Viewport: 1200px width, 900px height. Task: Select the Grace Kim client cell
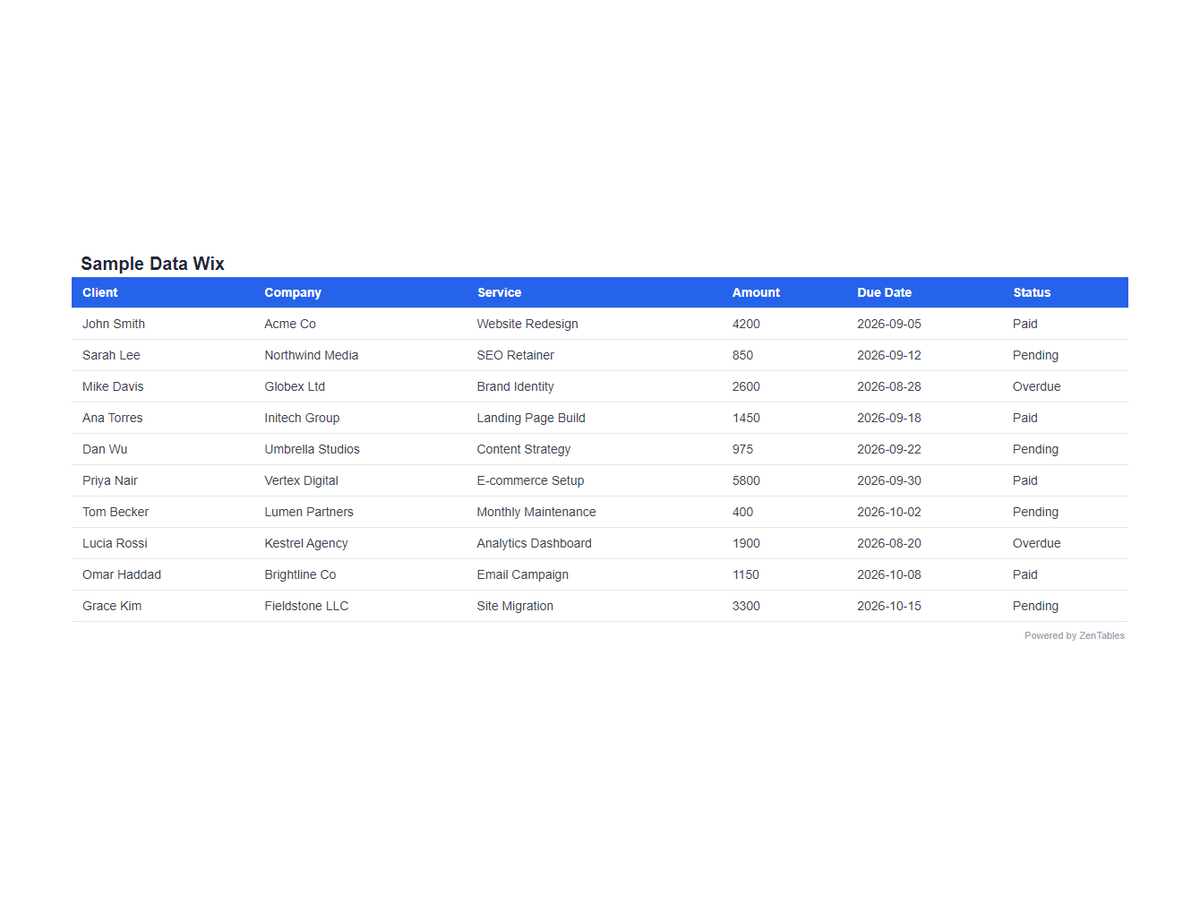click(112, 606)
